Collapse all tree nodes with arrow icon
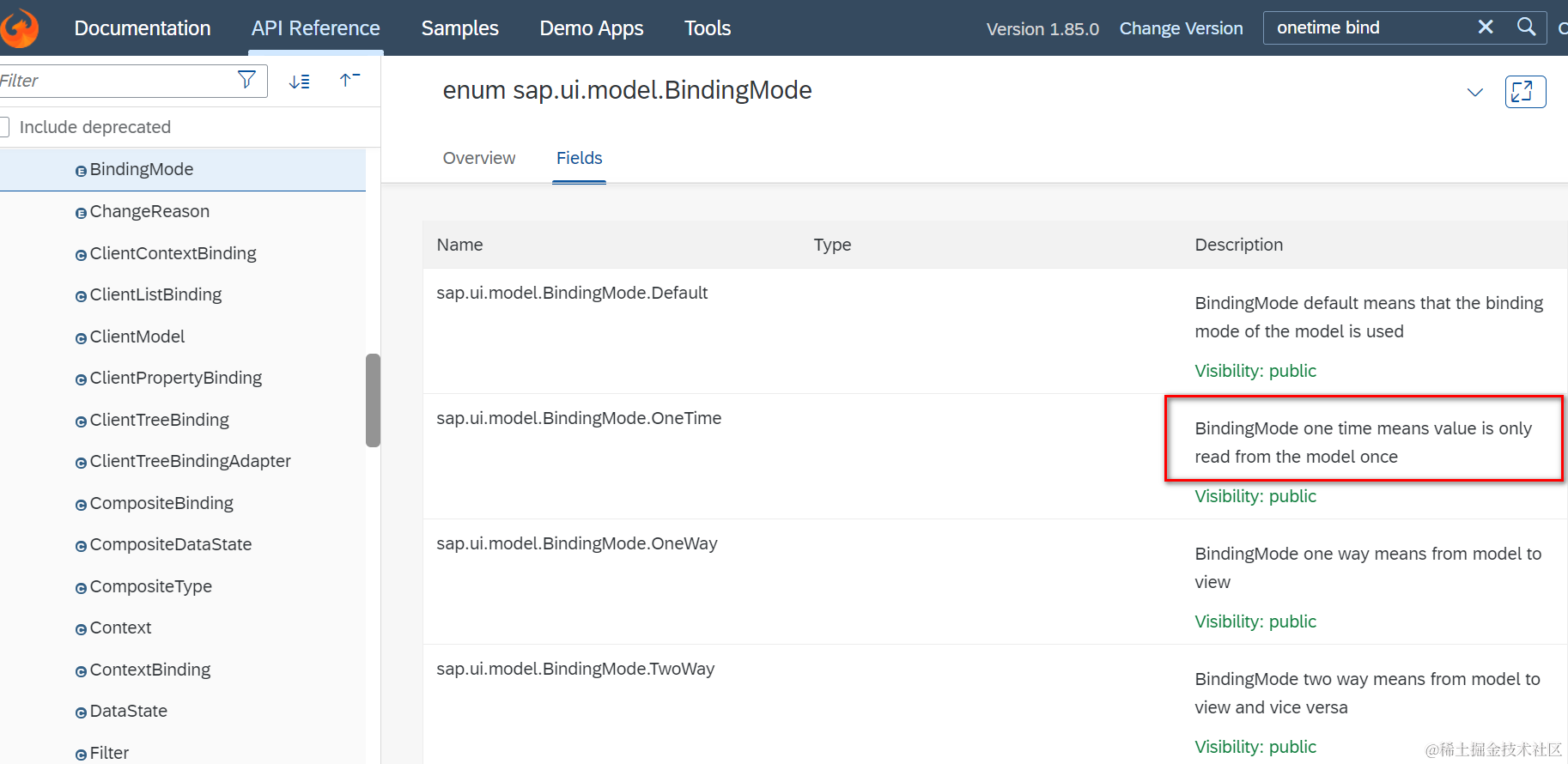Viewport: 1568px width, 764px height. tap(349, 81)
